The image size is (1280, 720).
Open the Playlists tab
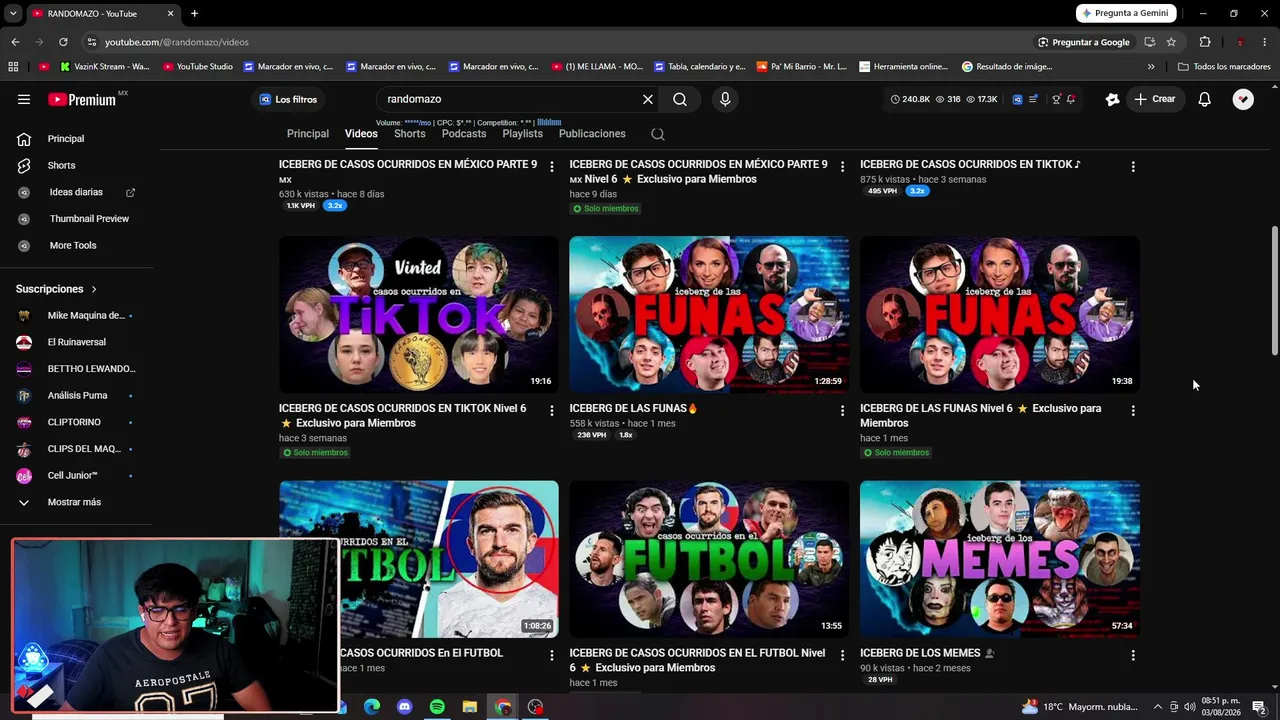pyautogui.click(x=523, y=134)
